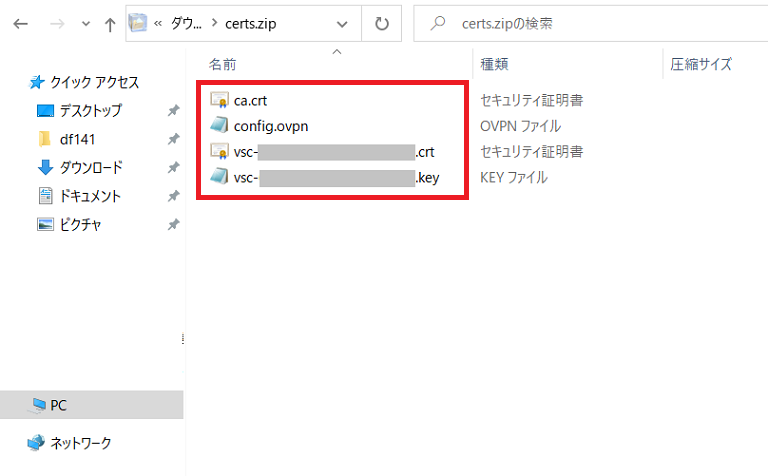Refresh the certs.zip folder view
This screenshot has width=768, height=476.
[x=381, y=24]
